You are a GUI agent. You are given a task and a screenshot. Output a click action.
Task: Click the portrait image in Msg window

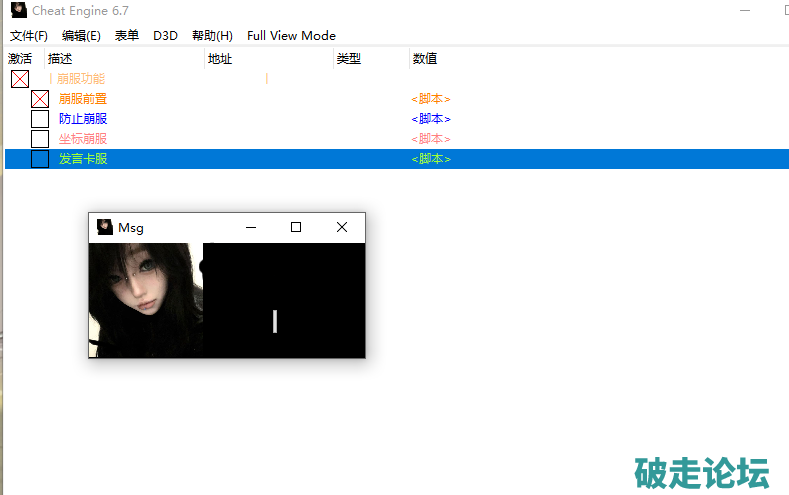145,299
